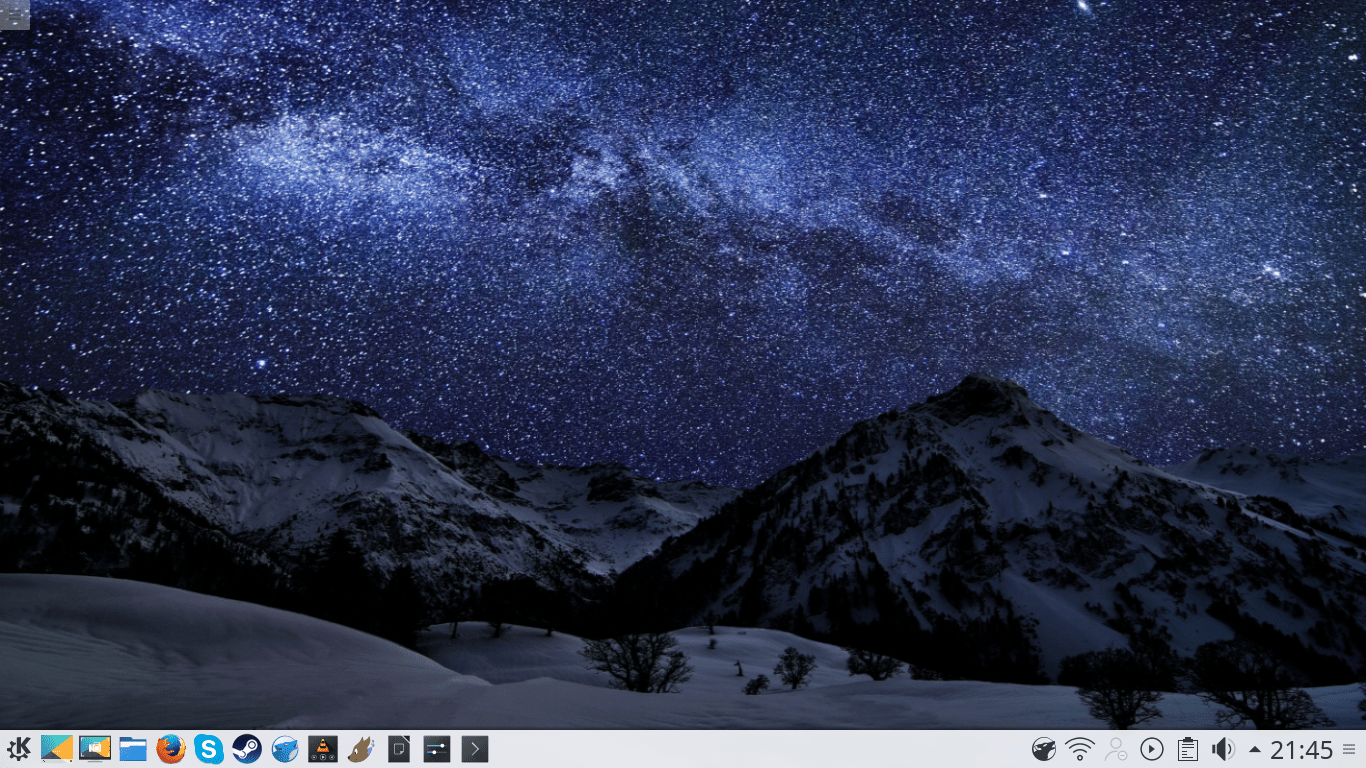Open VLC media player

(x=323, y=749)
